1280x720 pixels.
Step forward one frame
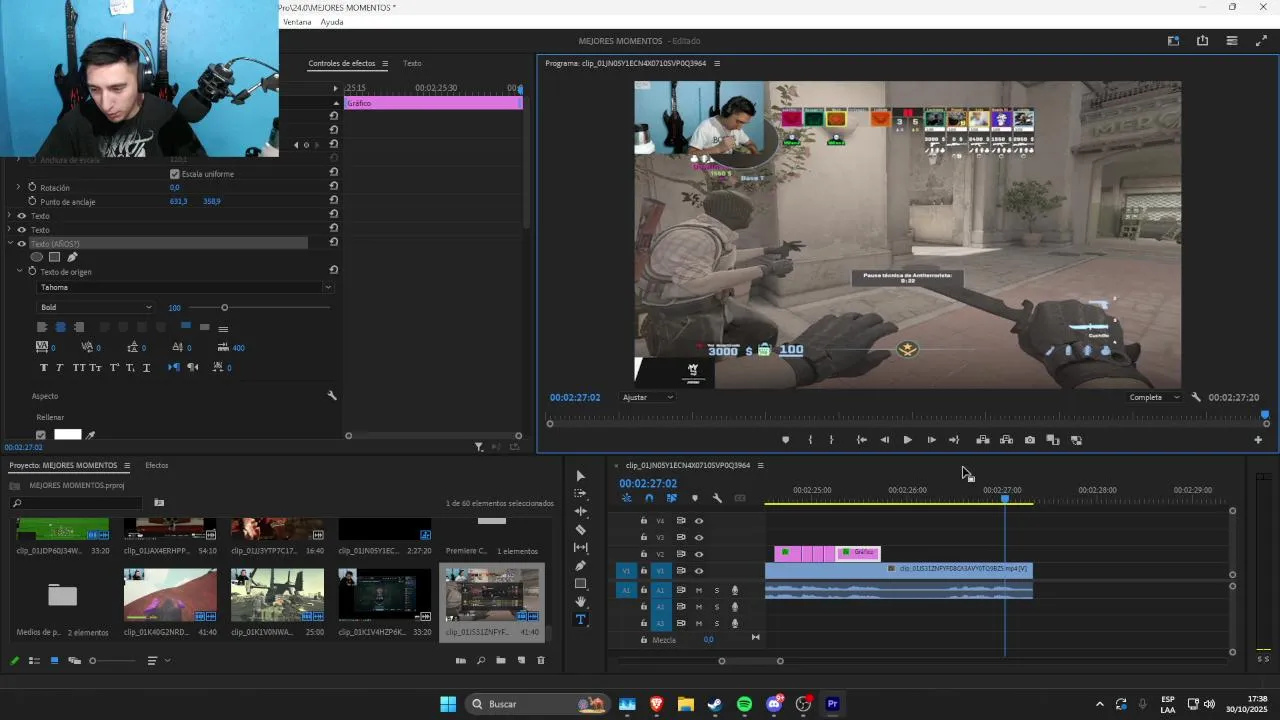(x=931, y=440)
